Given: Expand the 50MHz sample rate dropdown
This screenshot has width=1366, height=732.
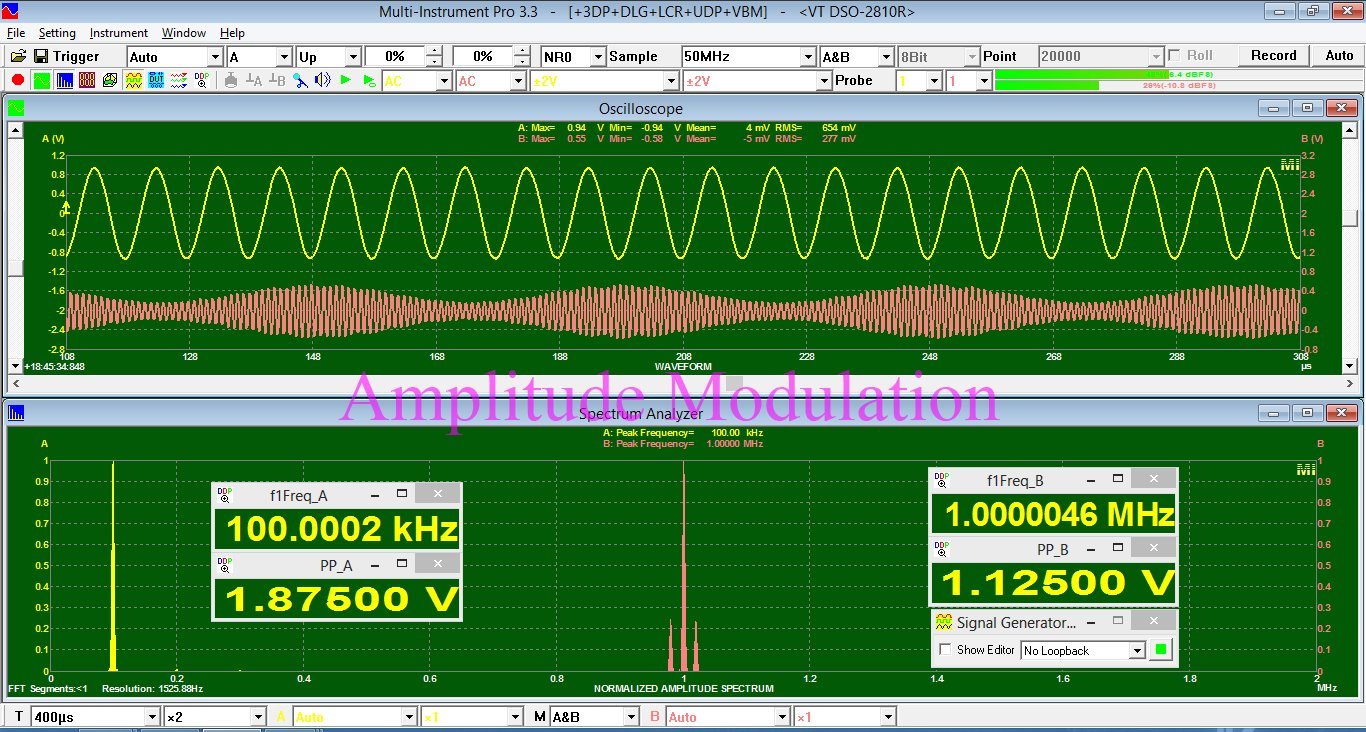Looking at the screenshot, I should pyautogui.click(x=808, y=57).
